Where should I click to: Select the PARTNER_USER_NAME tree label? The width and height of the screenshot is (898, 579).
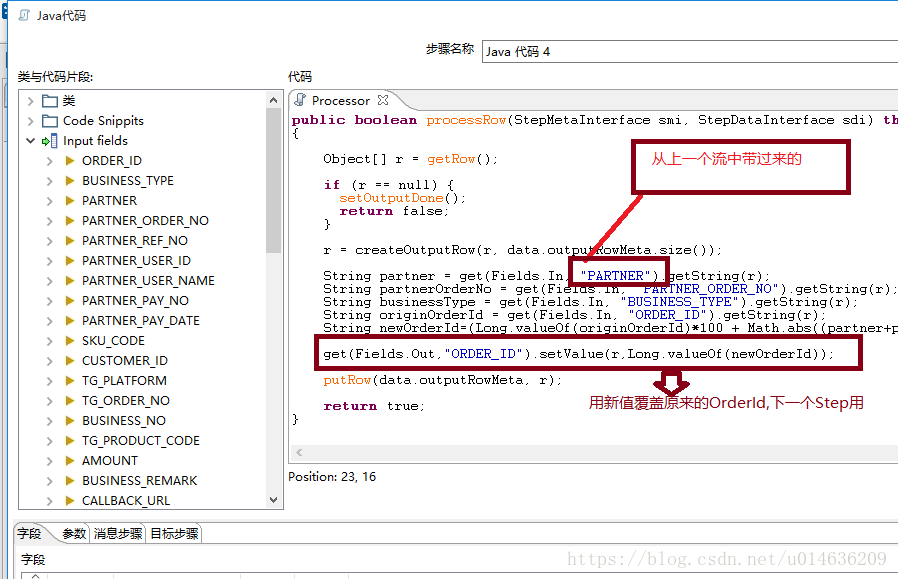[148, 281]
